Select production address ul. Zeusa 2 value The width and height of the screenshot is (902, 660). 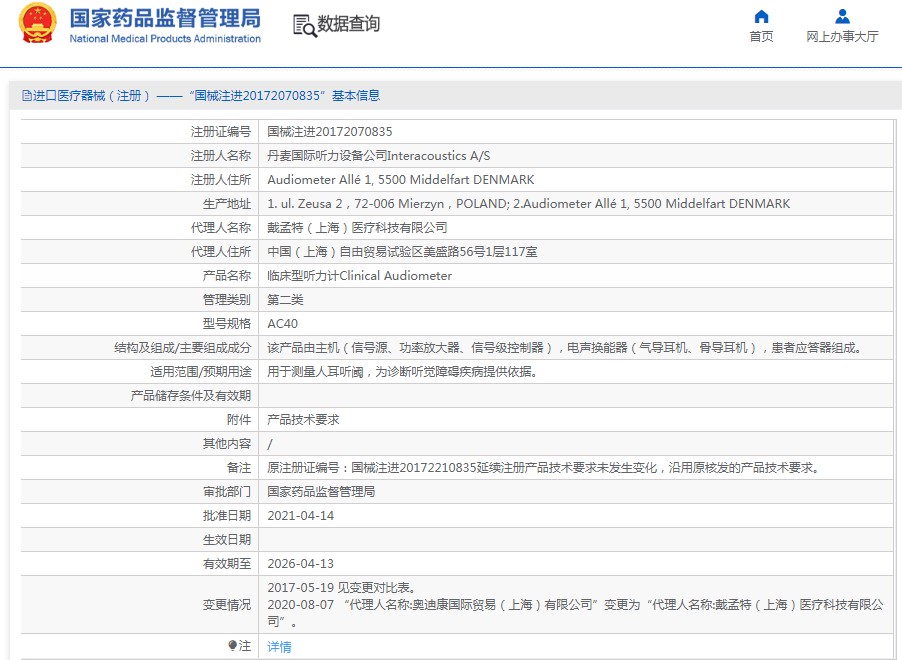point(528,204)
